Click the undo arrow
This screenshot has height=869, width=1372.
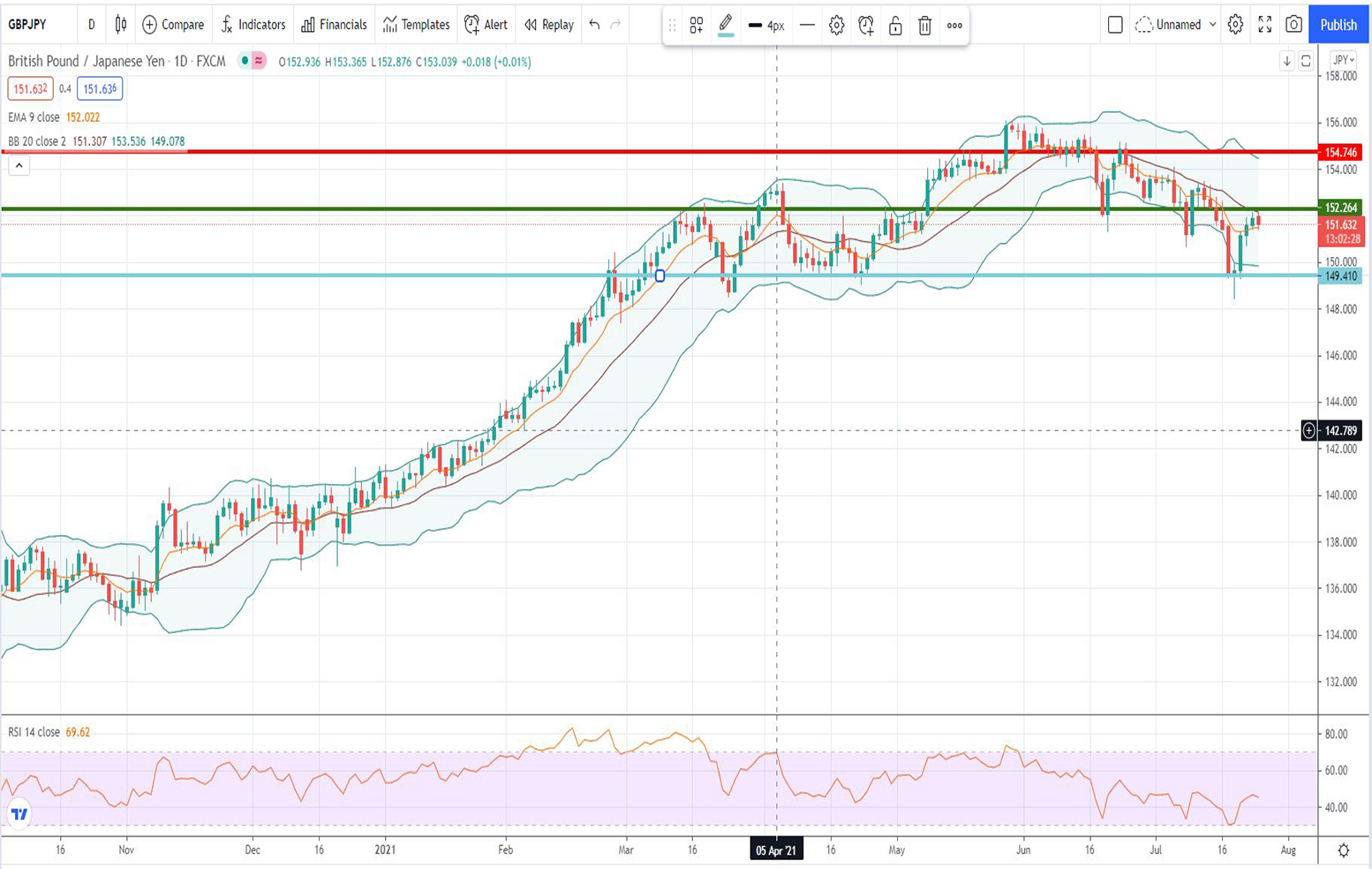[x=594, y=25]
